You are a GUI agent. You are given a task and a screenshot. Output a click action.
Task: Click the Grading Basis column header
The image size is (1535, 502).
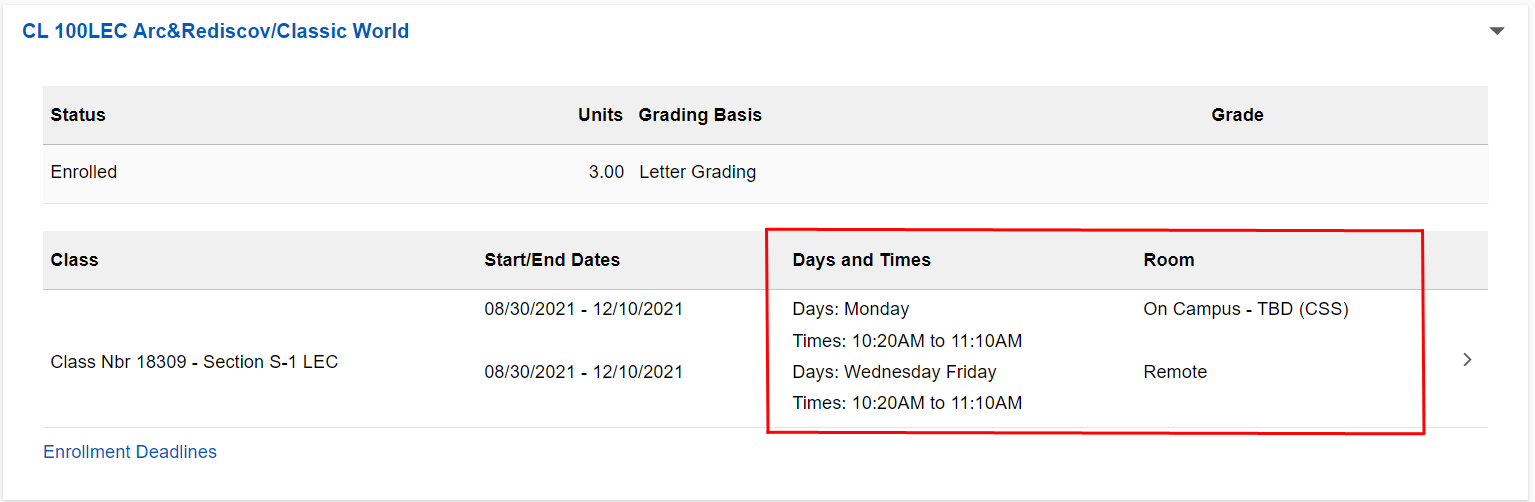(700, 115)
